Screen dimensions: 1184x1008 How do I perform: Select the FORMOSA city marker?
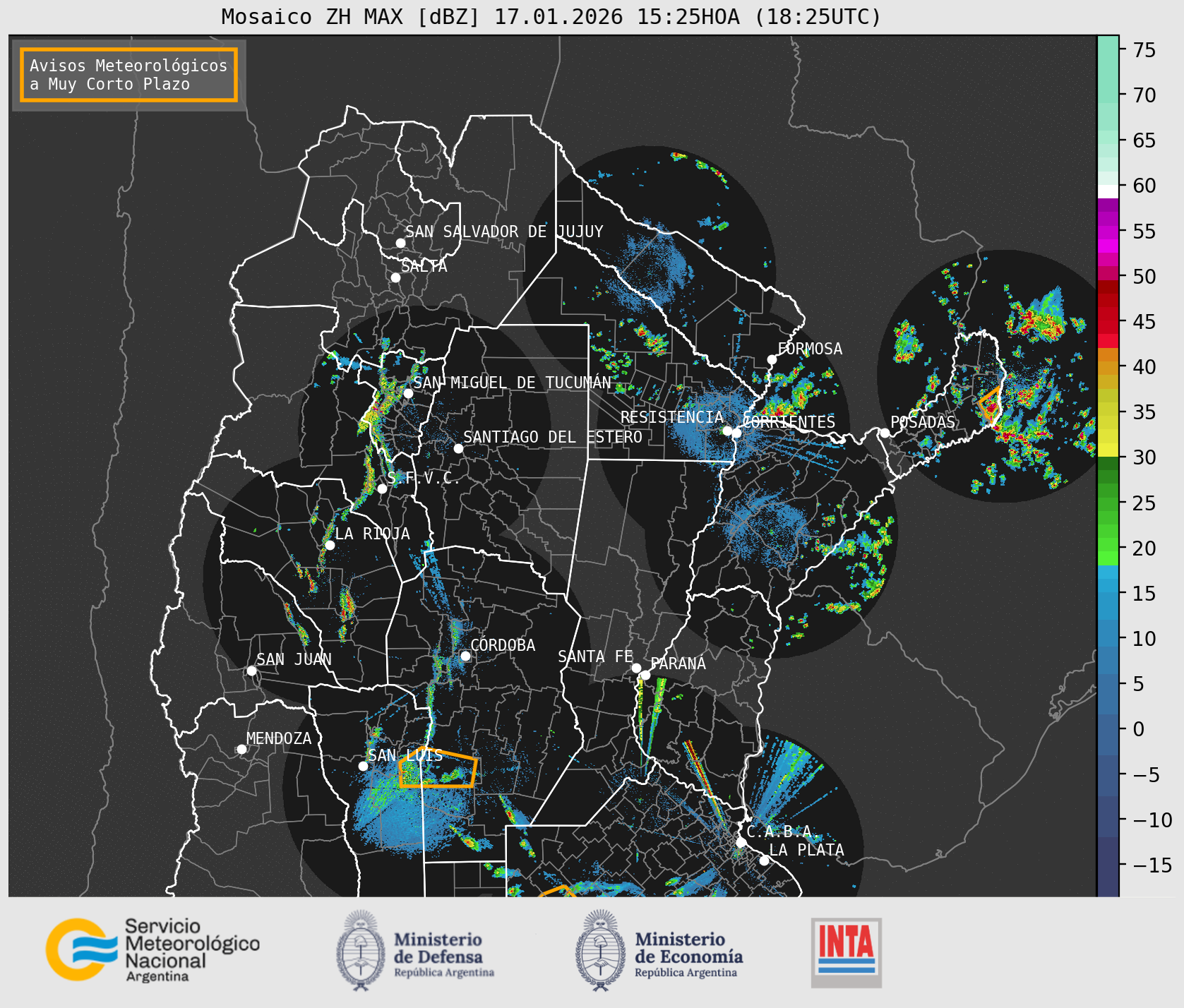772,359
